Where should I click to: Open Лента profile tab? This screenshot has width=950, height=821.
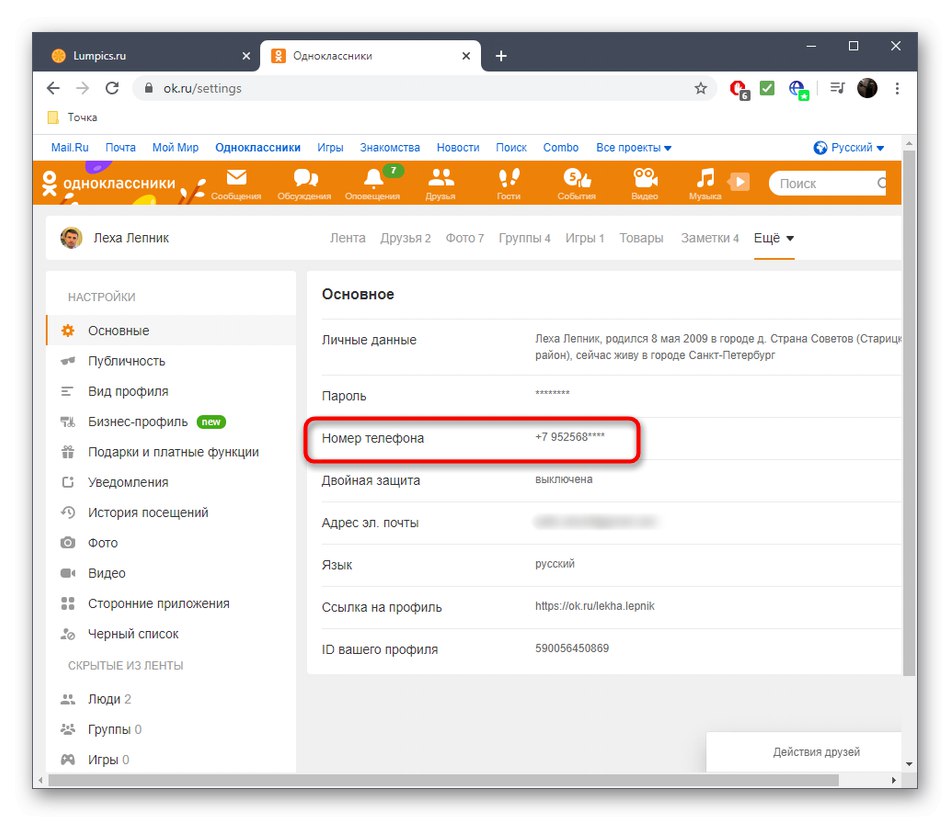tap(347, 238)
